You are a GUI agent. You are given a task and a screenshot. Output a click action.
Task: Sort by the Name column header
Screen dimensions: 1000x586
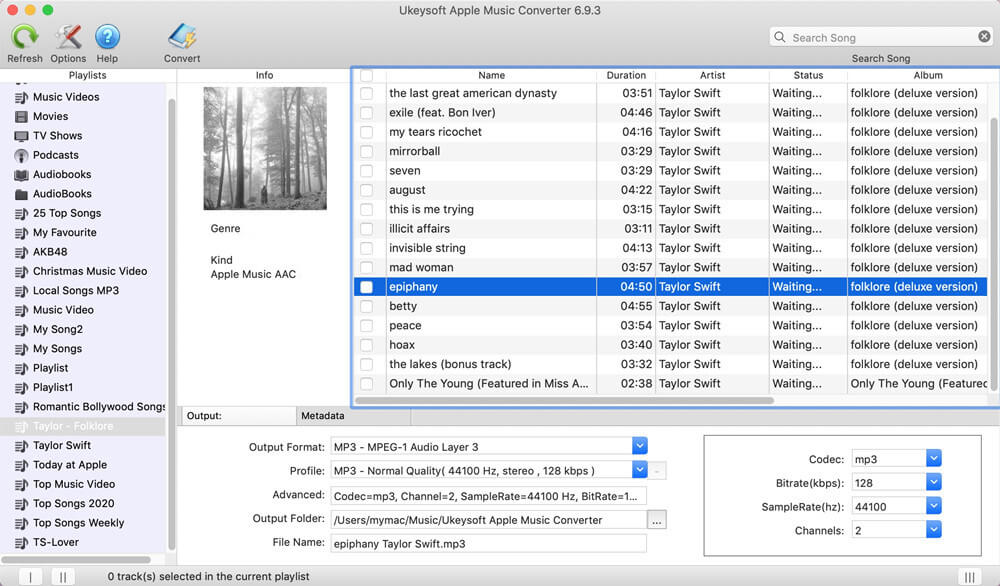(x=491, y=75)
